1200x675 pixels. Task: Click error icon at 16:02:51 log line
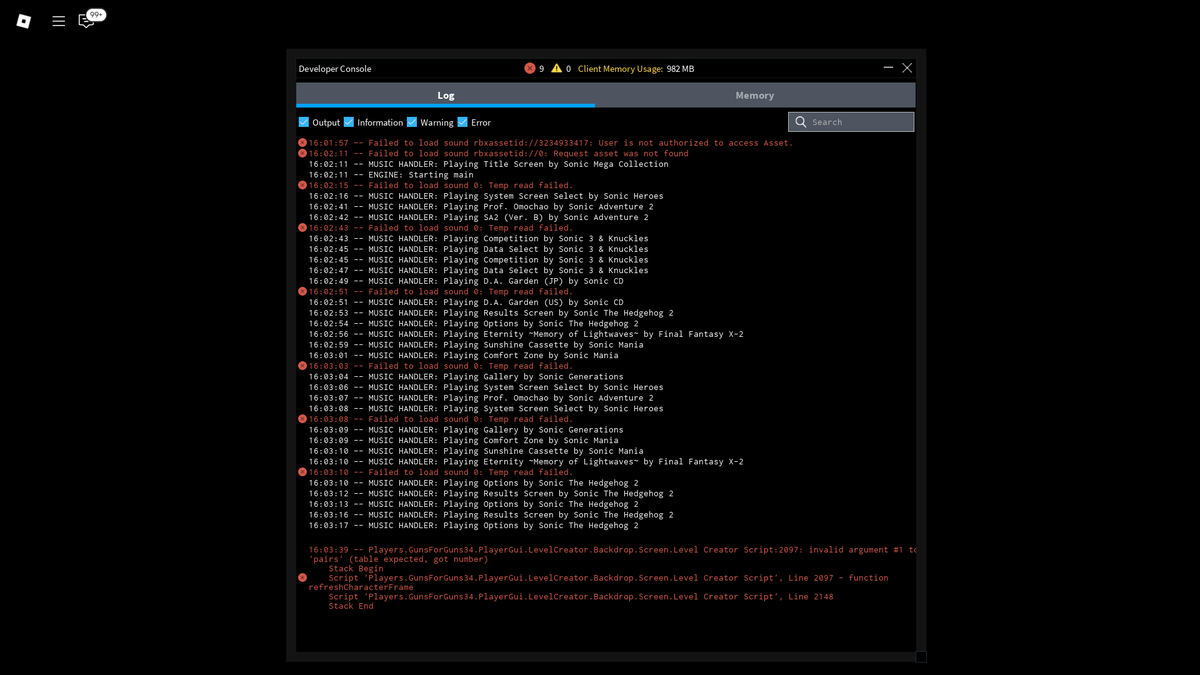pos(302,291)
